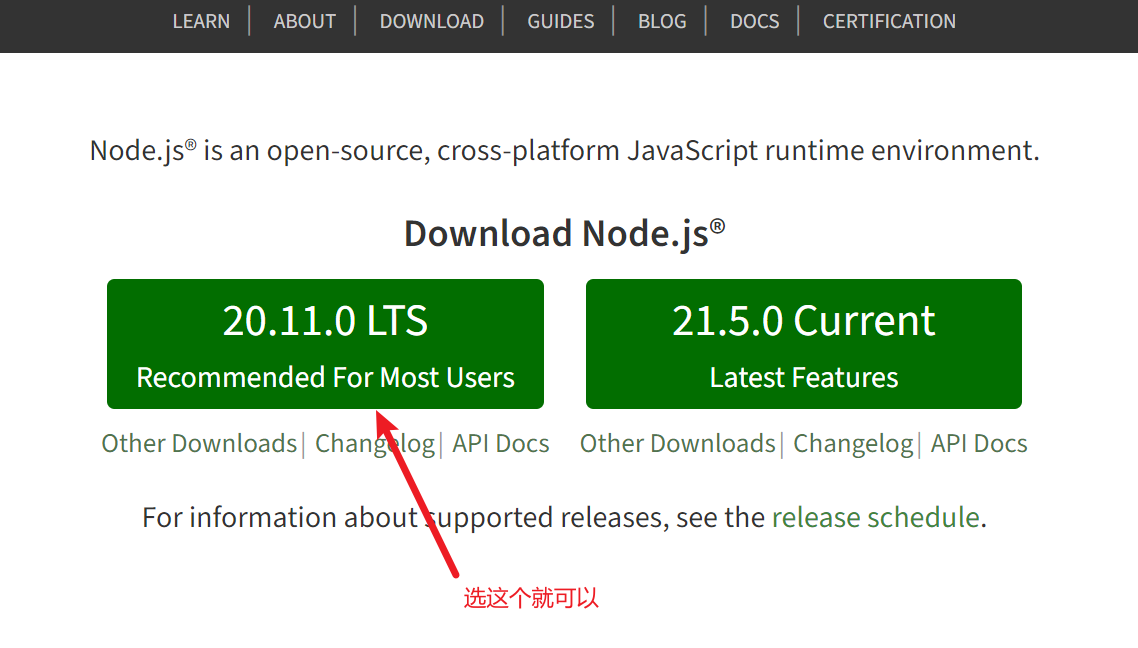Open the CERTIFICATION nav item
The height and width of the screenshot is (648, 1138).
click(x=889, y=21)
